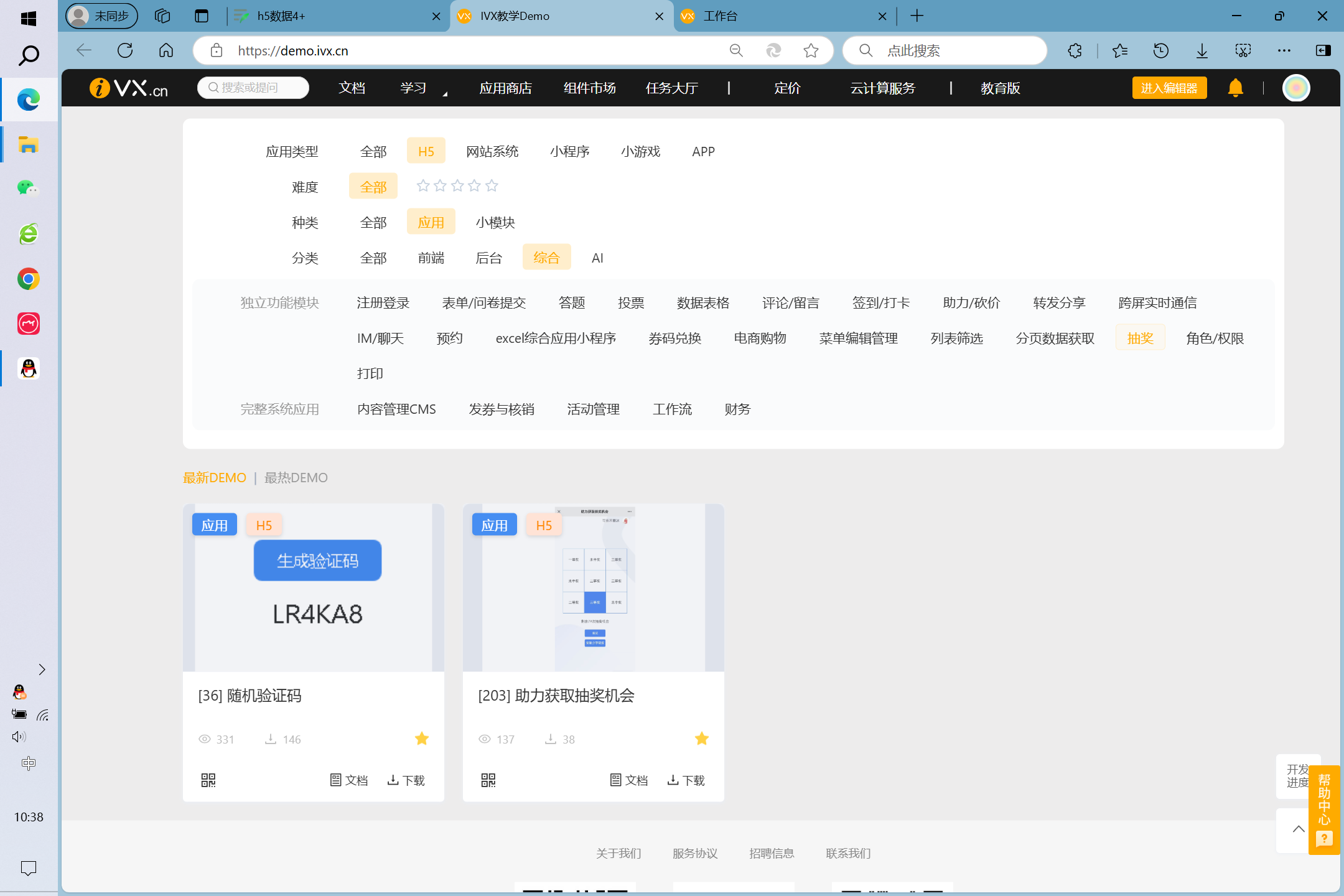Viewport: 1344px width, 896px height.
Task: Open File Explorer in taskbar
Action: [x=28, y=144]
